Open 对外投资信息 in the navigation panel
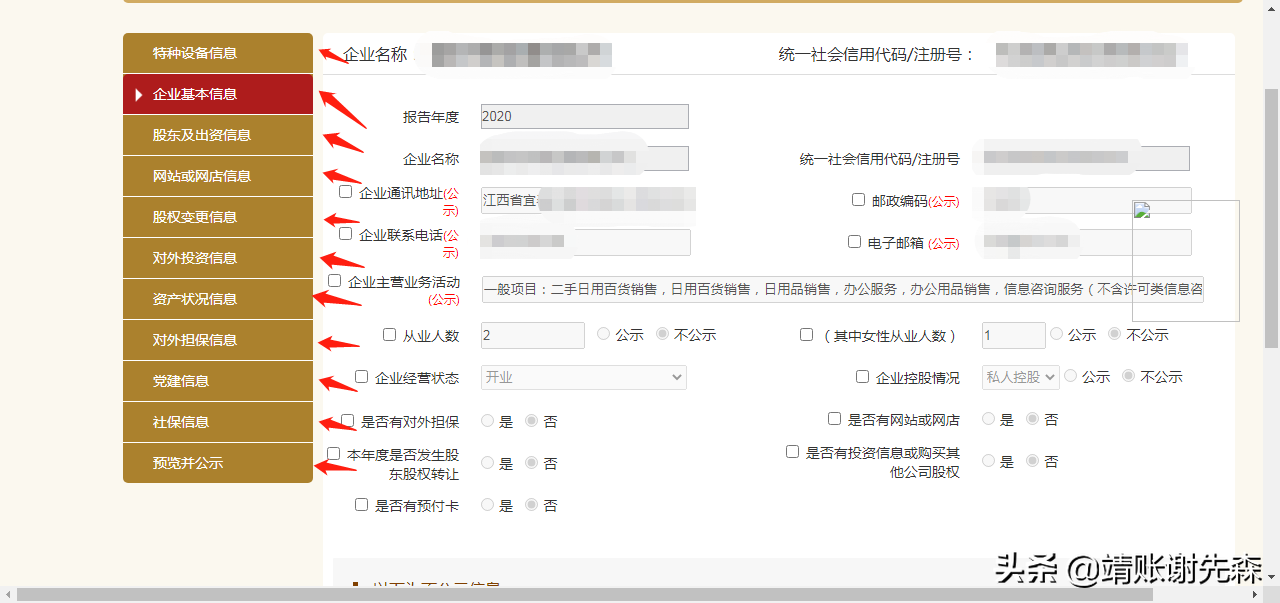The width and height of the screenshot is (1280, 603). click(x=217, y=257)
